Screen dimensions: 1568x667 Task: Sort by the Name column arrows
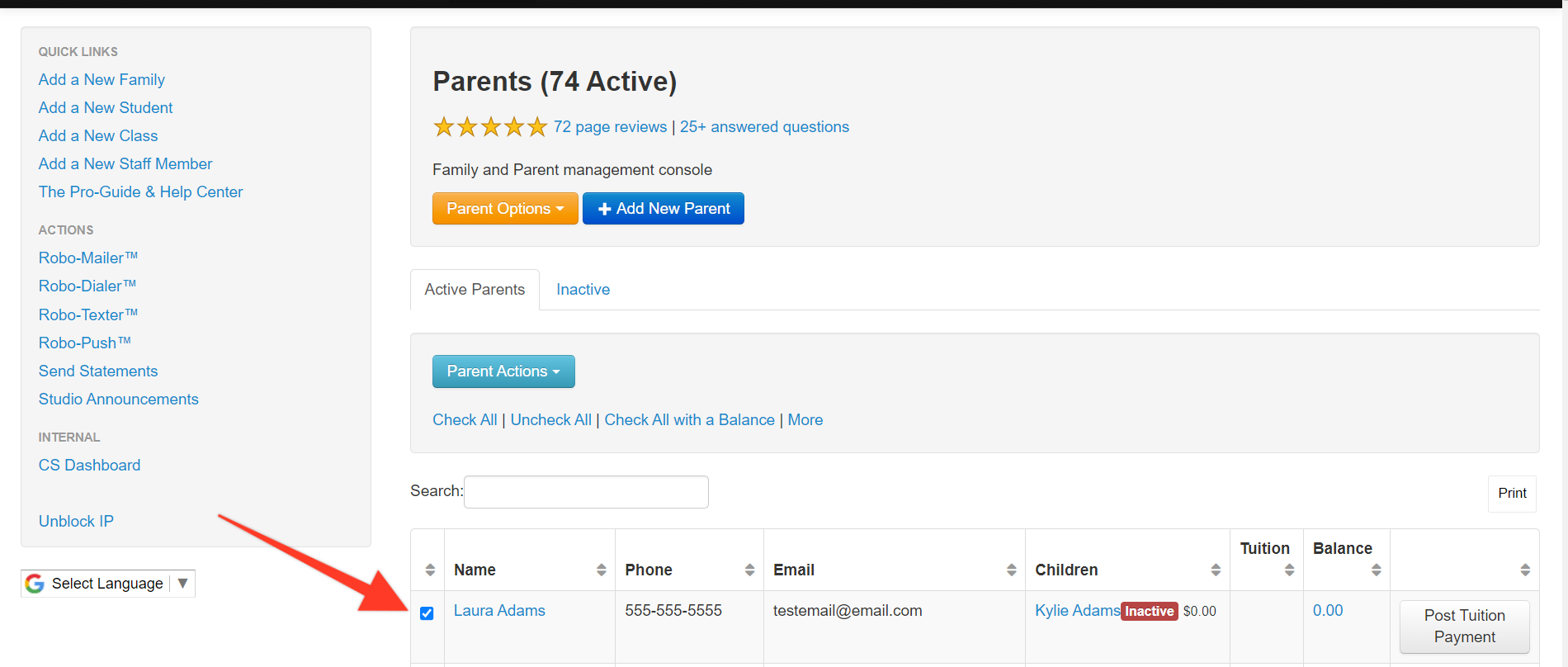tap(602, 570)
